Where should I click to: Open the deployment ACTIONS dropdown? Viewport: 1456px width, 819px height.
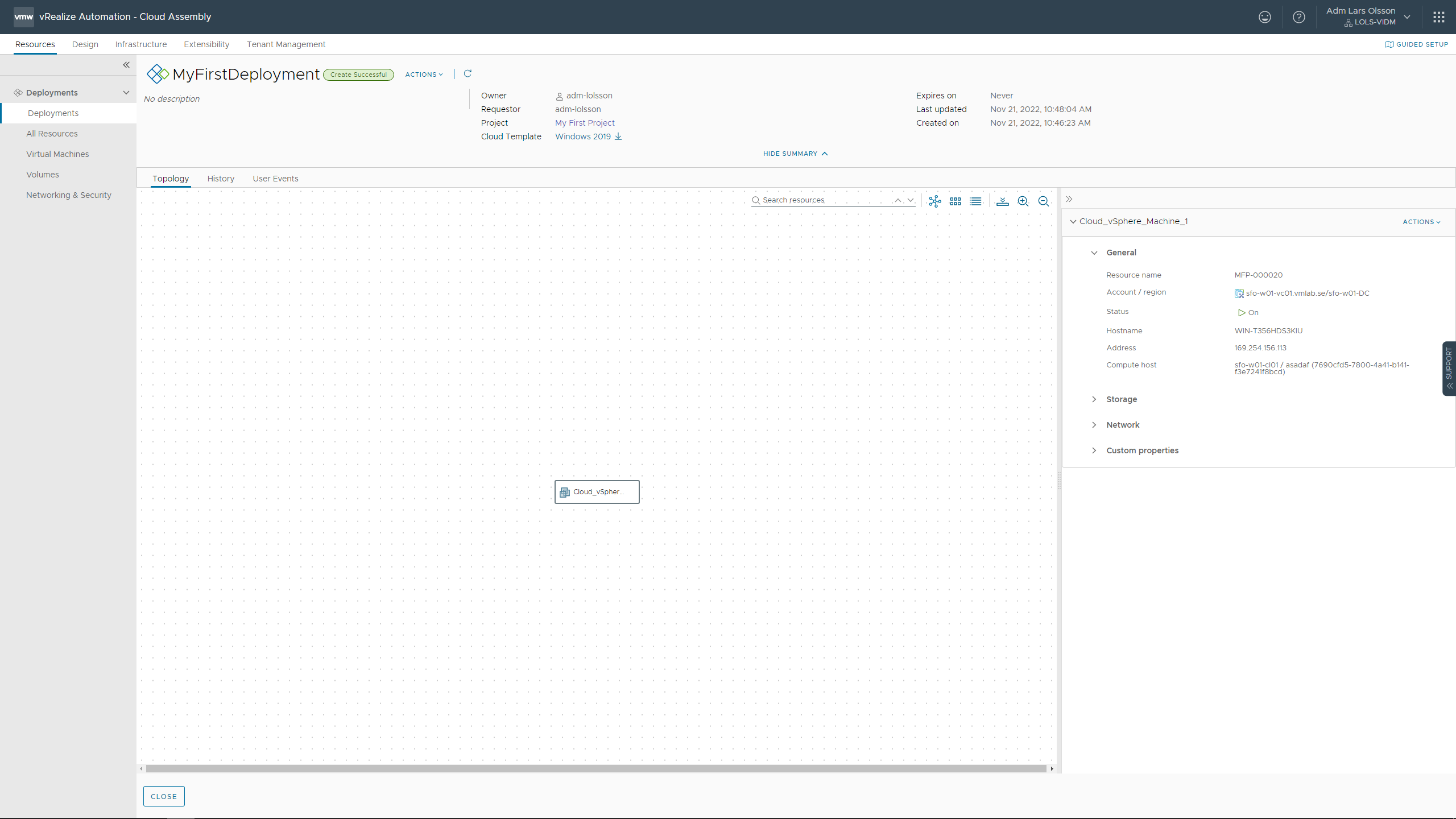[424, 75]
